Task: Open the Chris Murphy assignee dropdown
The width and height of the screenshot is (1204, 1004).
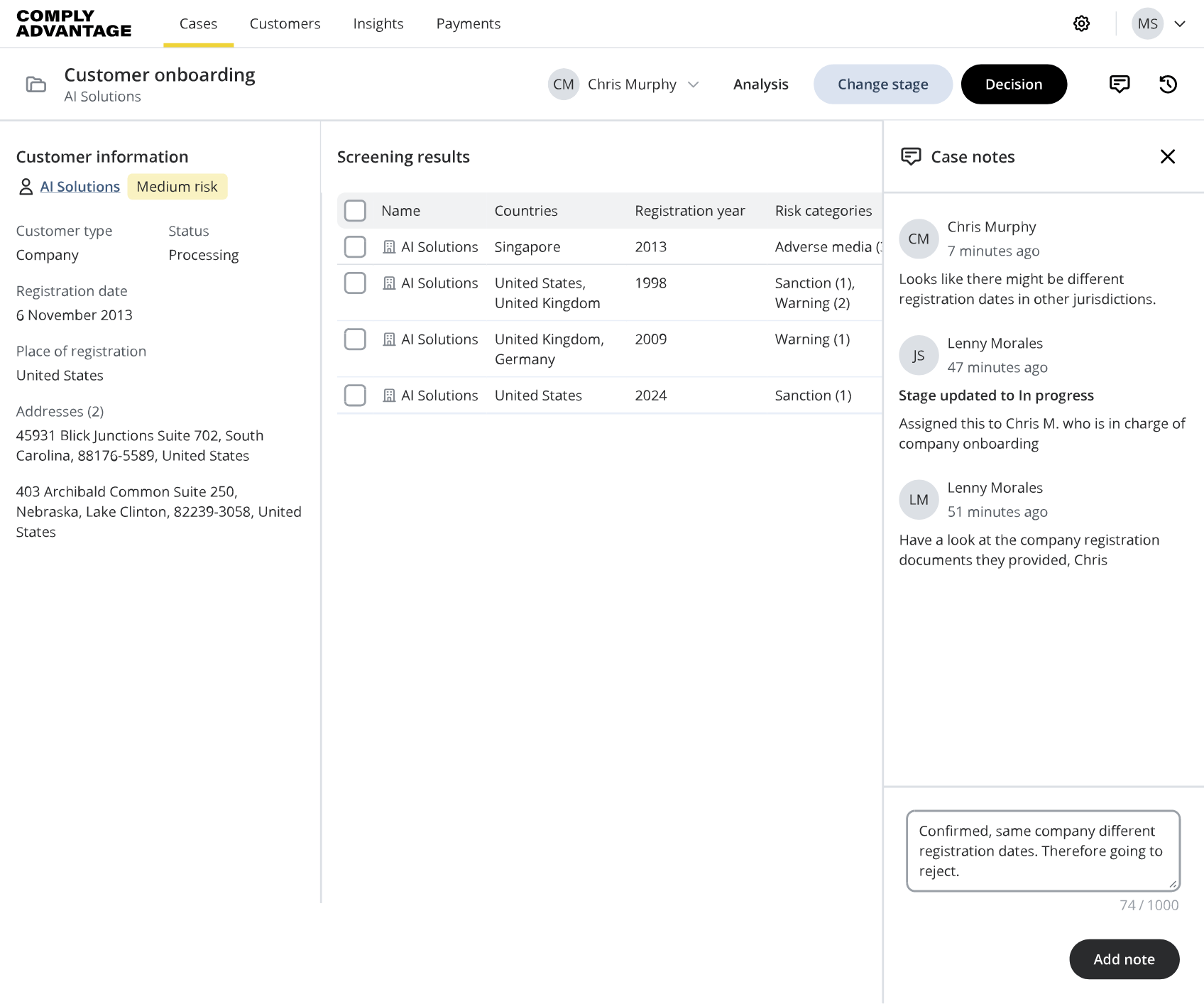Action: (x=625, y=84)
